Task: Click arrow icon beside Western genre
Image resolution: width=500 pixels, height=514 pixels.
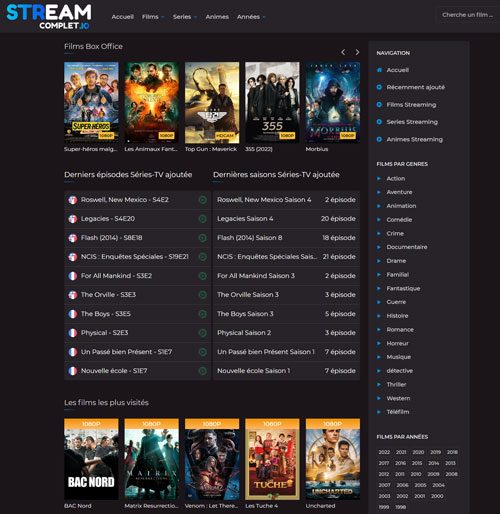Action: coord(379,398)
